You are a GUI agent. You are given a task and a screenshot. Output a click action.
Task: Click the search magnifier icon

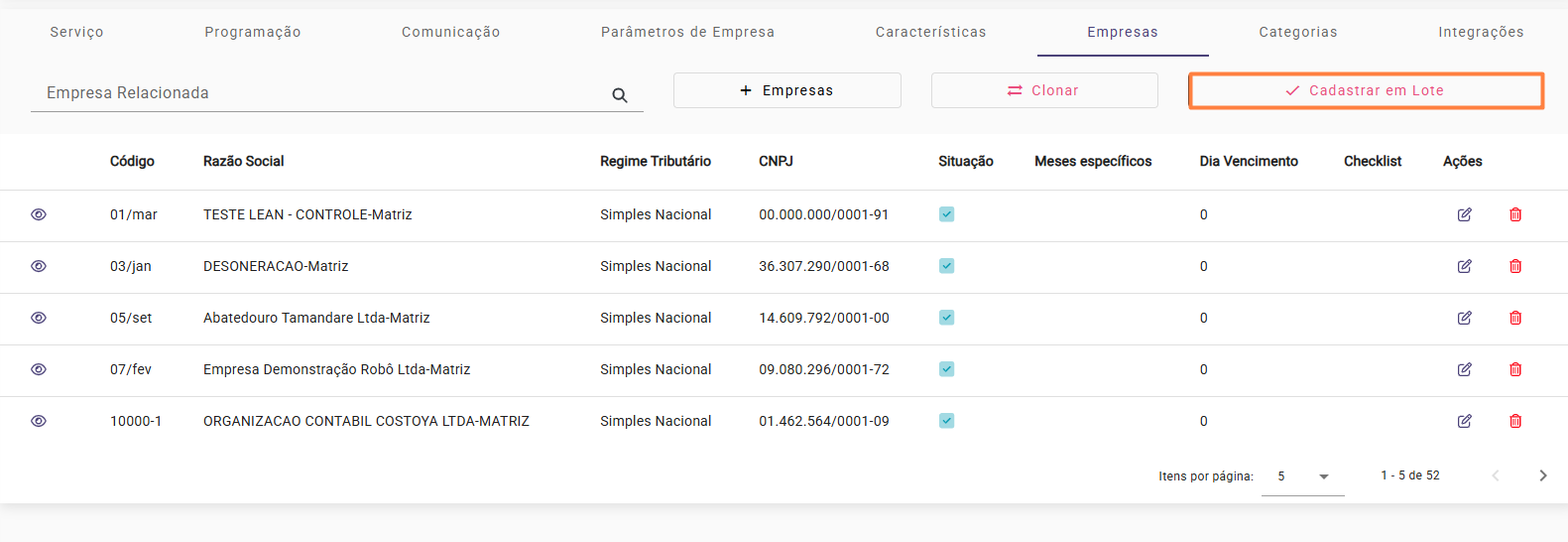coord(620,95)
